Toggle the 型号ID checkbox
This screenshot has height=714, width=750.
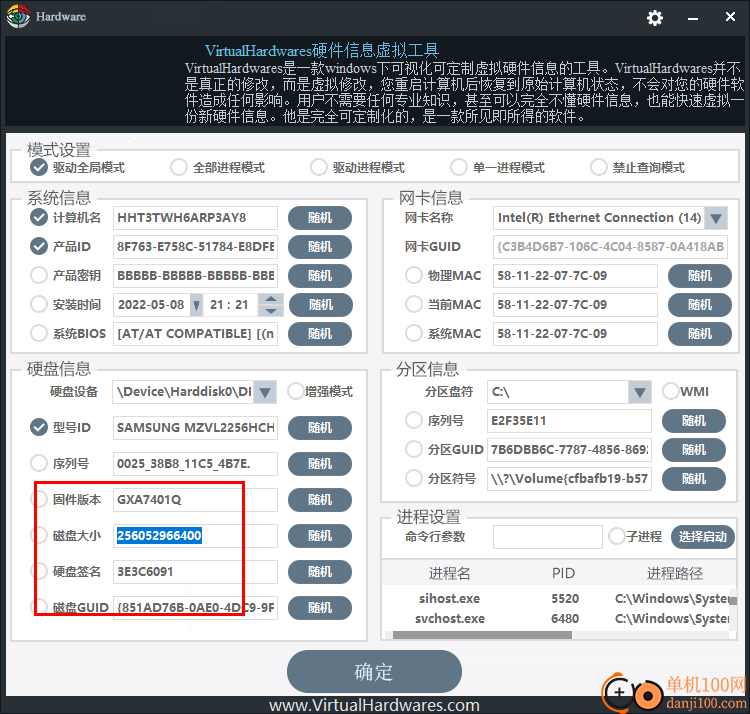(x=39, y=428)
